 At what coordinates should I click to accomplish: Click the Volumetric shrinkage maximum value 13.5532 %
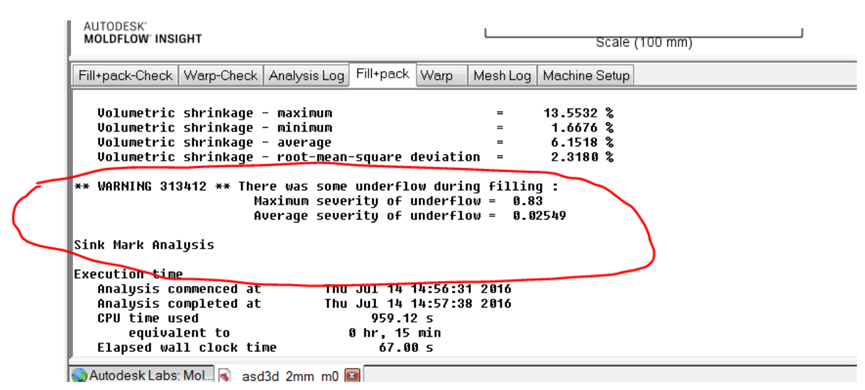pyautogui.click(x=578, y=113)
